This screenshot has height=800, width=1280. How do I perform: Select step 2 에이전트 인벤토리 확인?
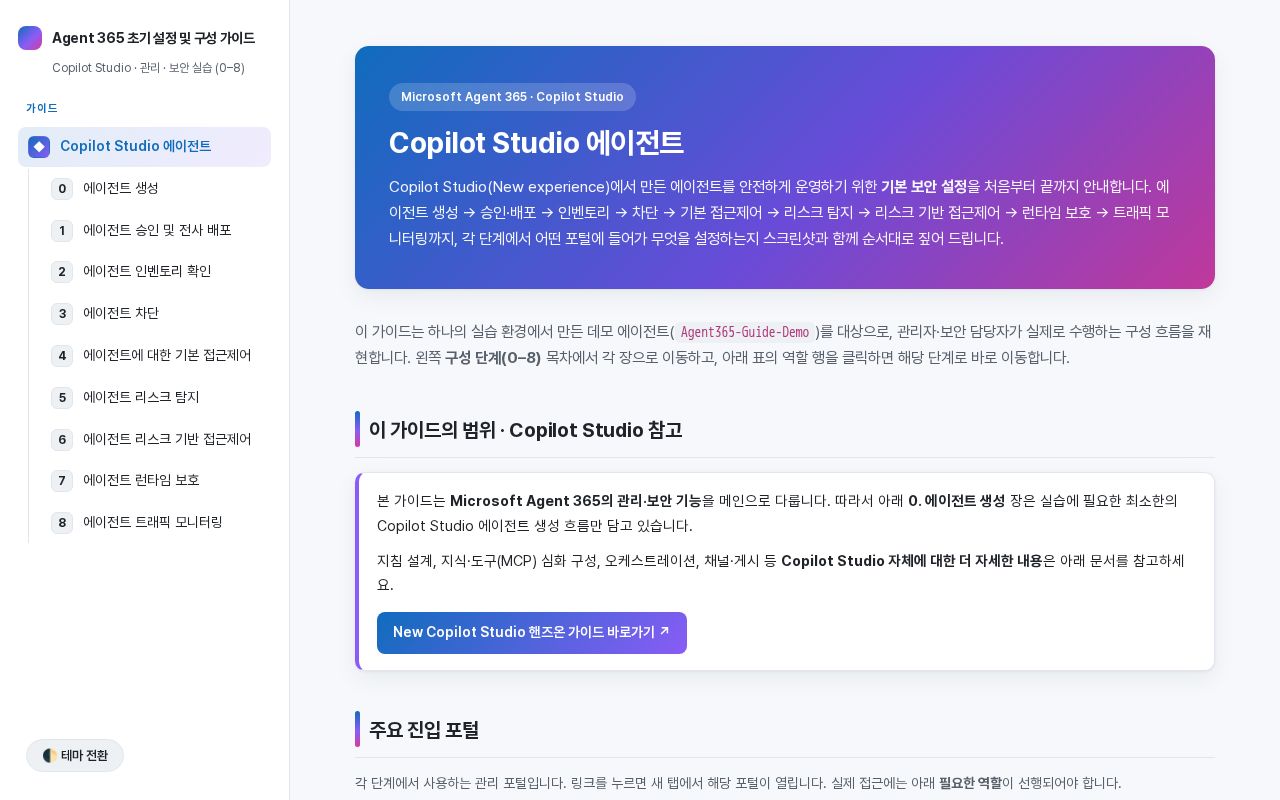[x=157, y=272]
